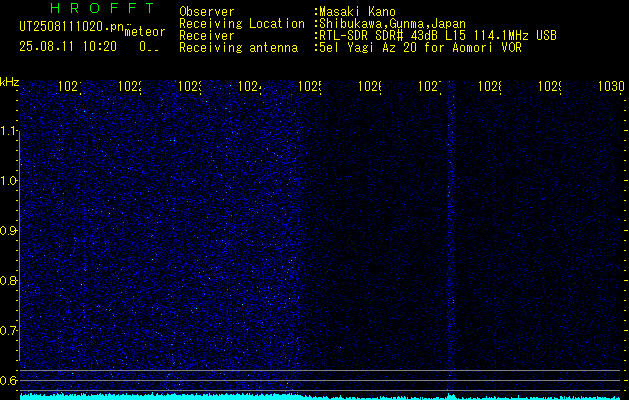Select the date stamp 25.08.11 10:20
629x400 pixels.
[68, 47]
